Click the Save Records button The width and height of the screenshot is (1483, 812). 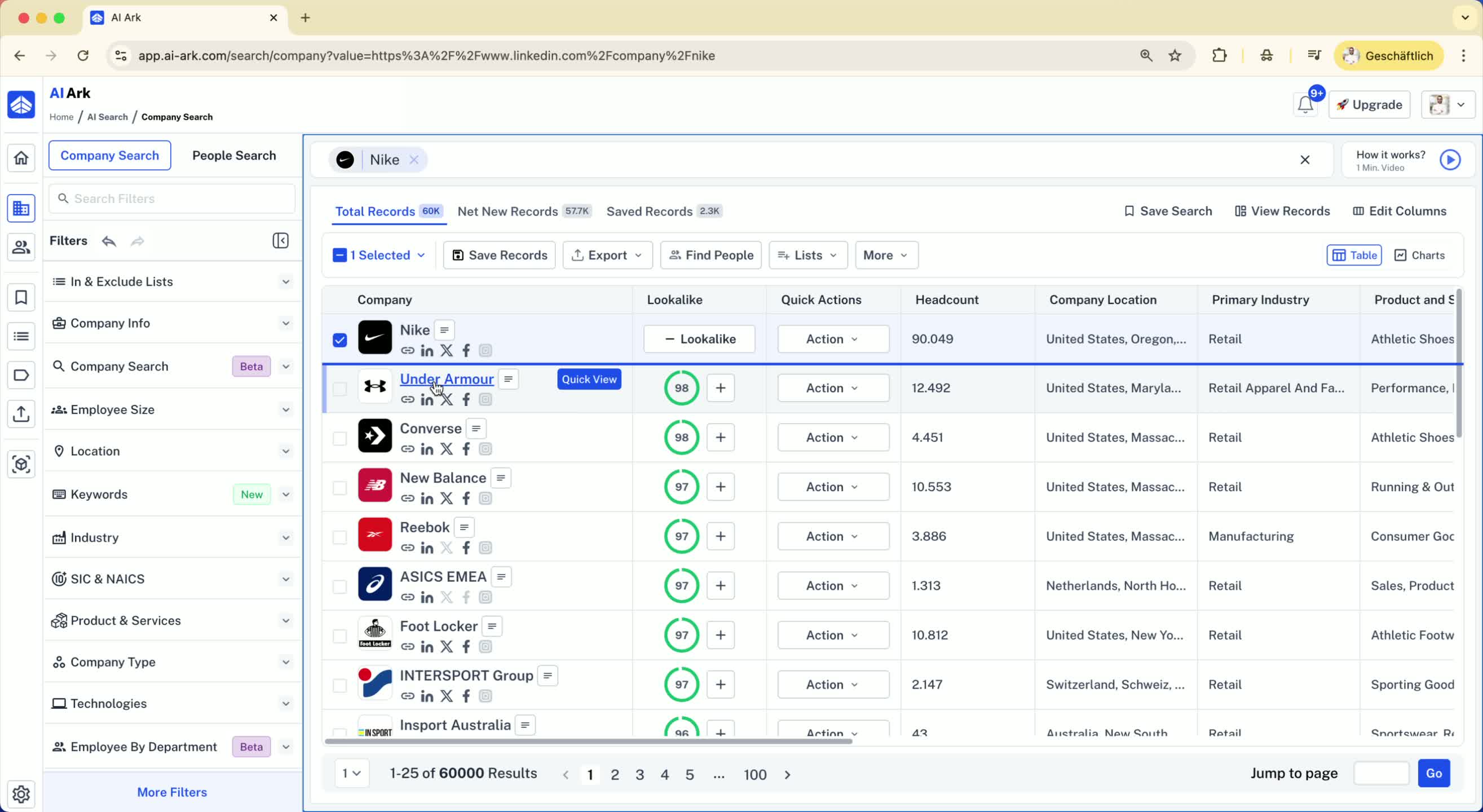point(499,255)
